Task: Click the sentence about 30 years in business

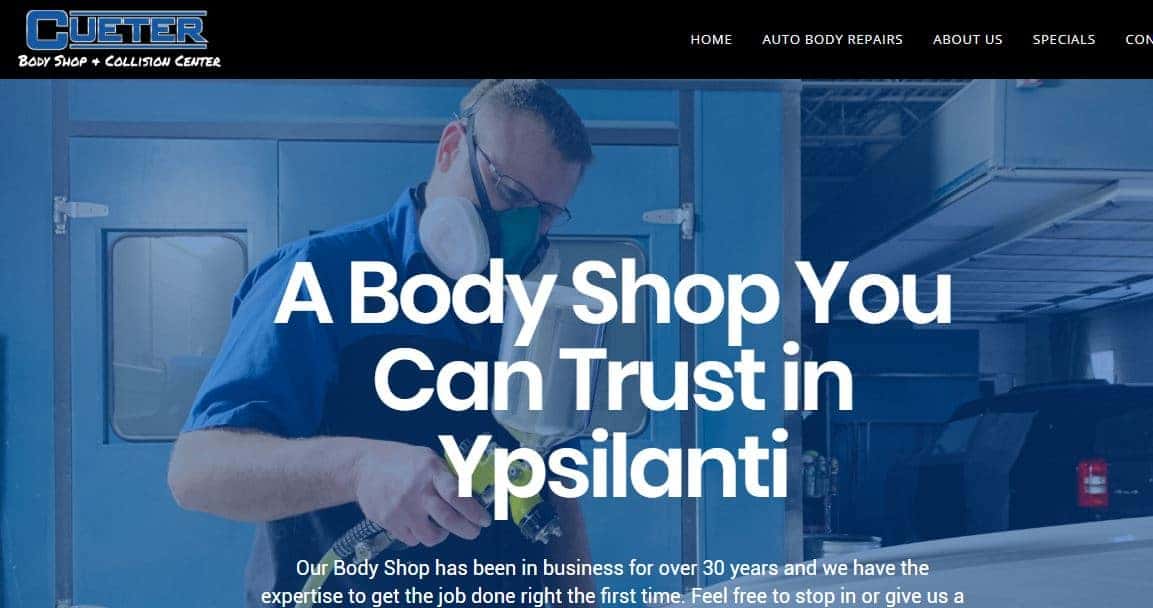Action: [x=612, y=568]
